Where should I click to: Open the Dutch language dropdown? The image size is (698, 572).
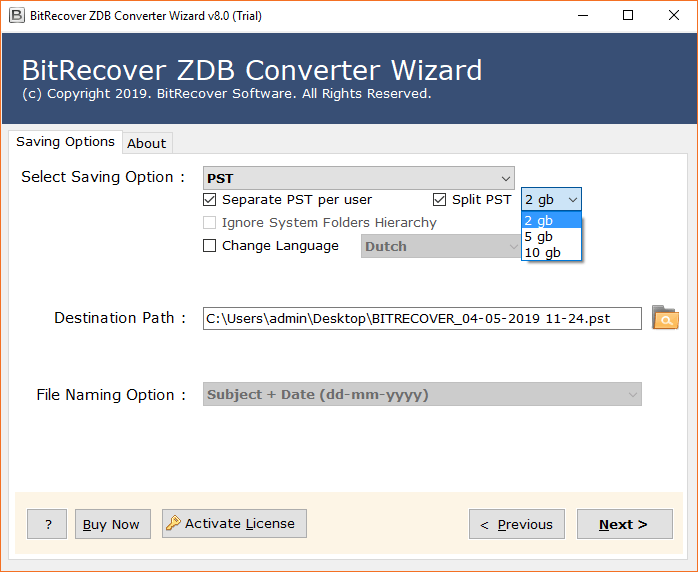(441, 246)
